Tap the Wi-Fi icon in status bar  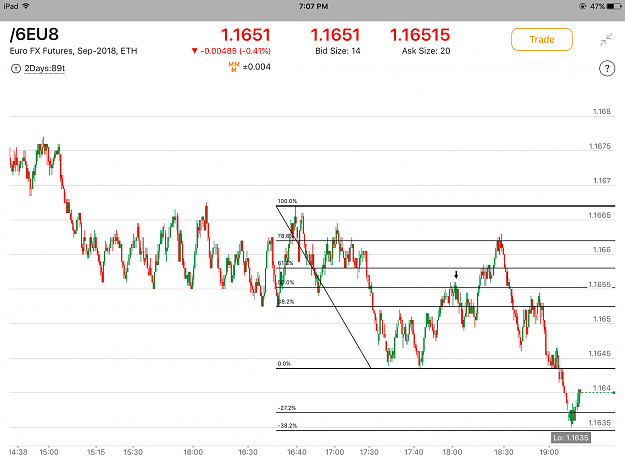point(26,6)
